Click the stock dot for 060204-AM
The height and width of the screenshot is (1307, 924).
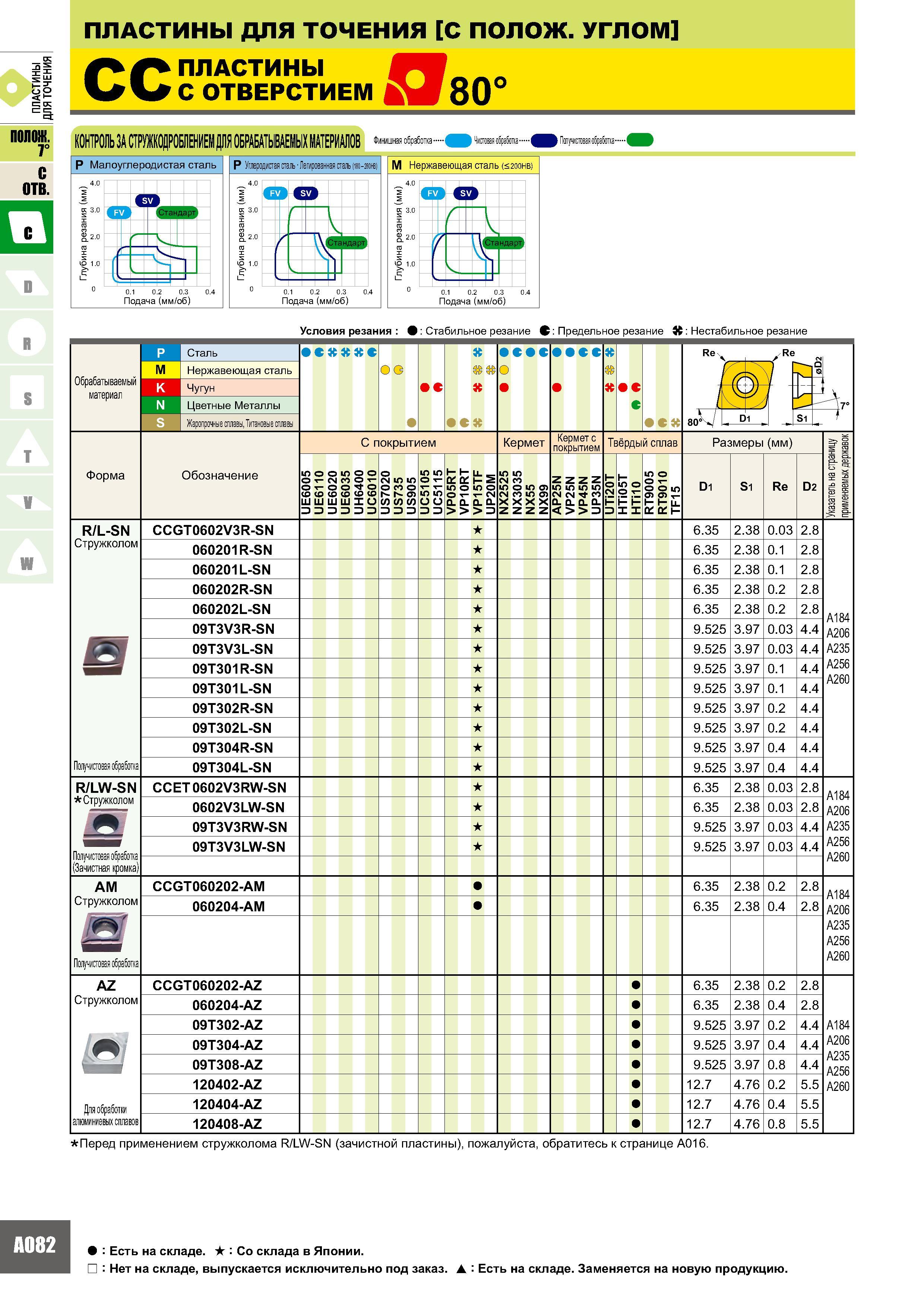[x=478, y=906]
